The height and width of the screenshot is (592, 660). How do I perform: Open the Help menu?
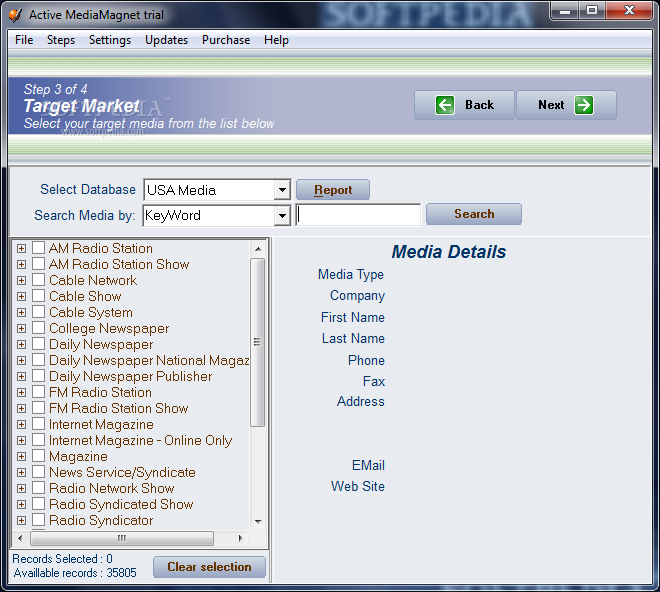[x=276, y=40]
